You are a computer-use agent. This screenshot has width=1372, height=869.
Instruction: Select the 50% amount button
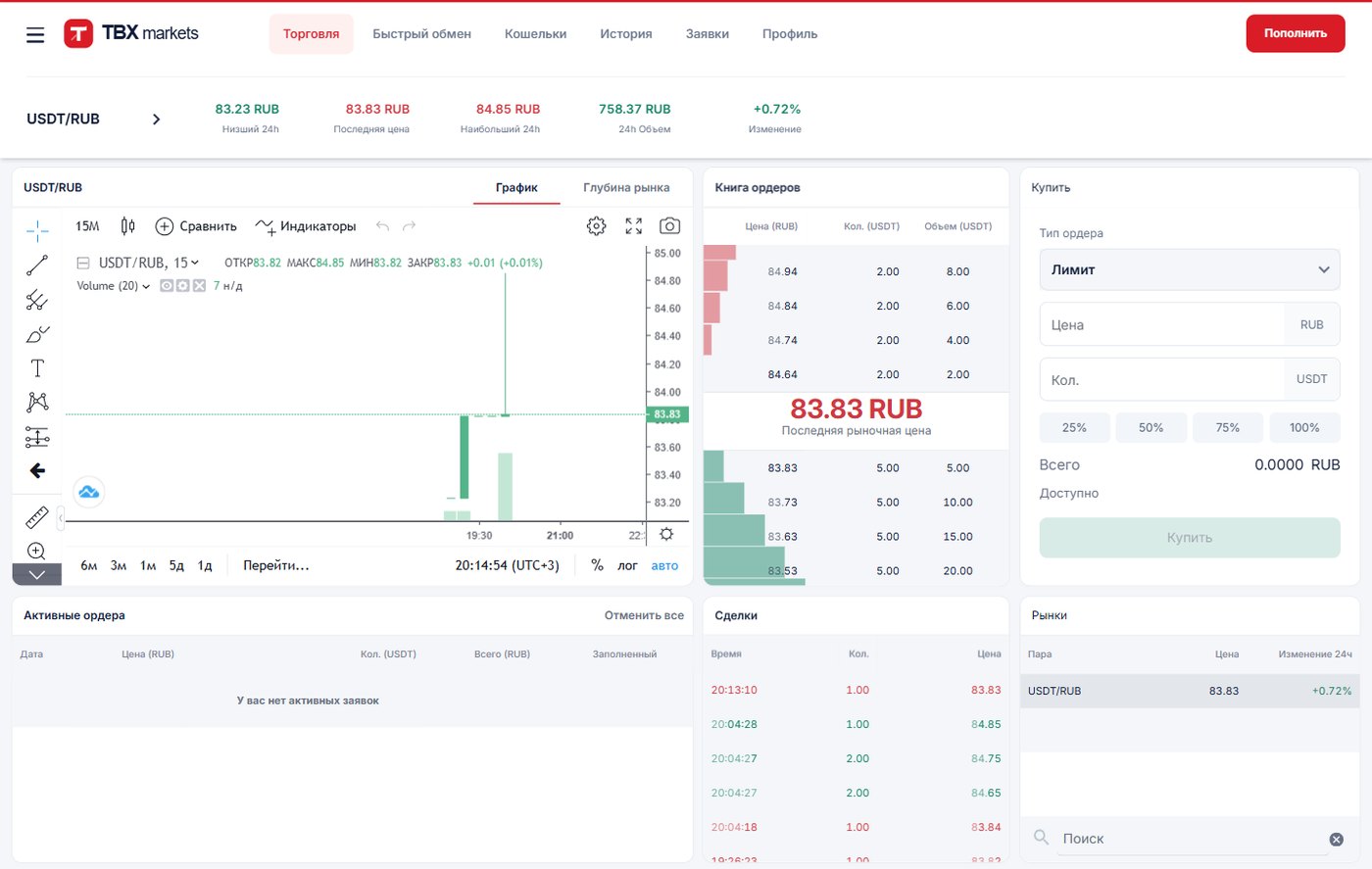pyautogui.click(x=1151, y=428)
